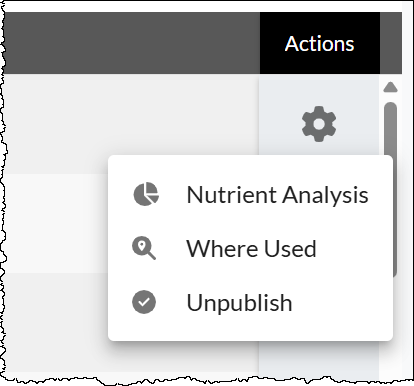The height and width of the screenshot is (386, 414).
Task: Click the Nutrient Analysis pie chart icon
Action: pos(146,194)
